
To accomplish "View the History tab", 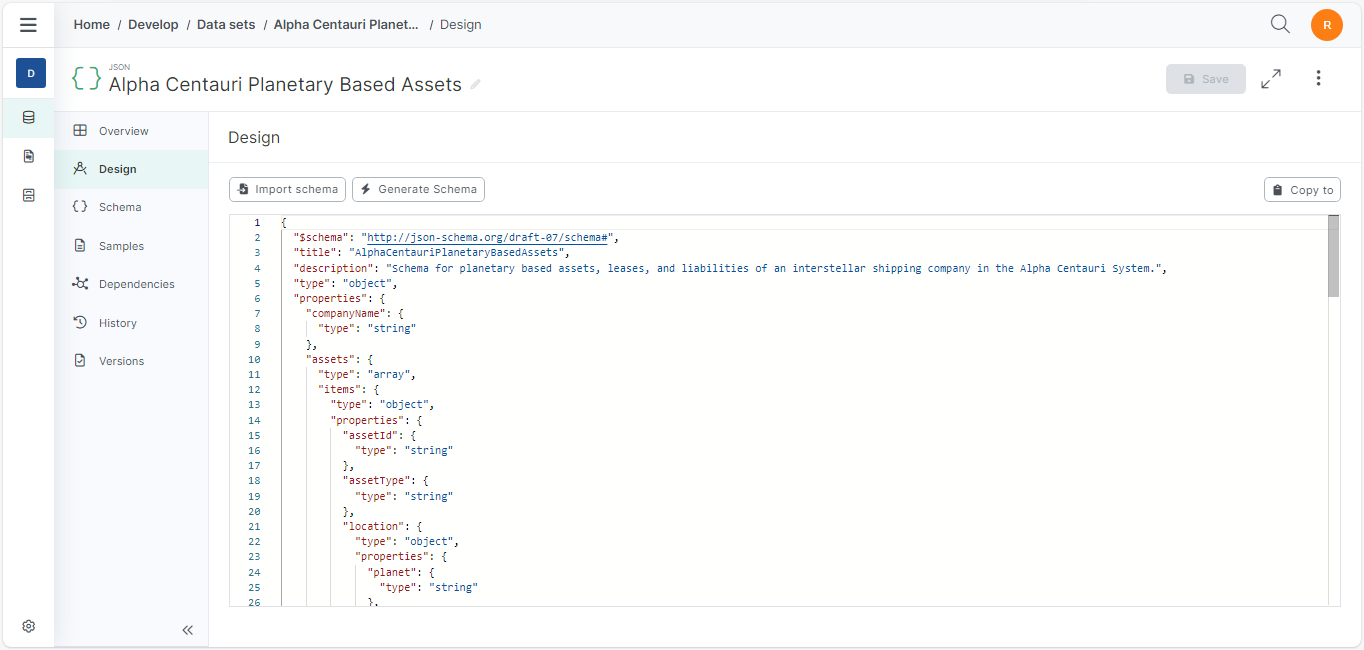I will point(131,323).
